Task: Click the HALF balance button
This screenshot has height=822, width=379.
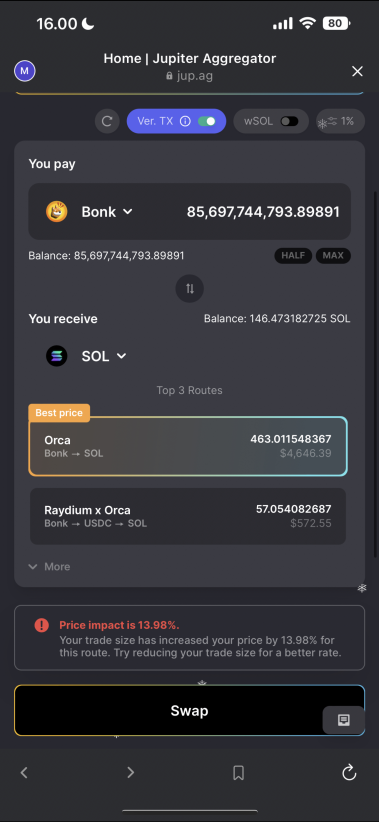Action: (293, 256)
